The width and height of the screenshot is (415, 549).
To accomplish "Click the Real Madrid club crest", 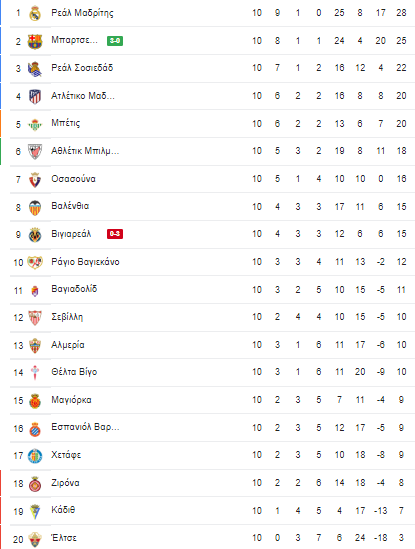I will click(x=35, y=13).
